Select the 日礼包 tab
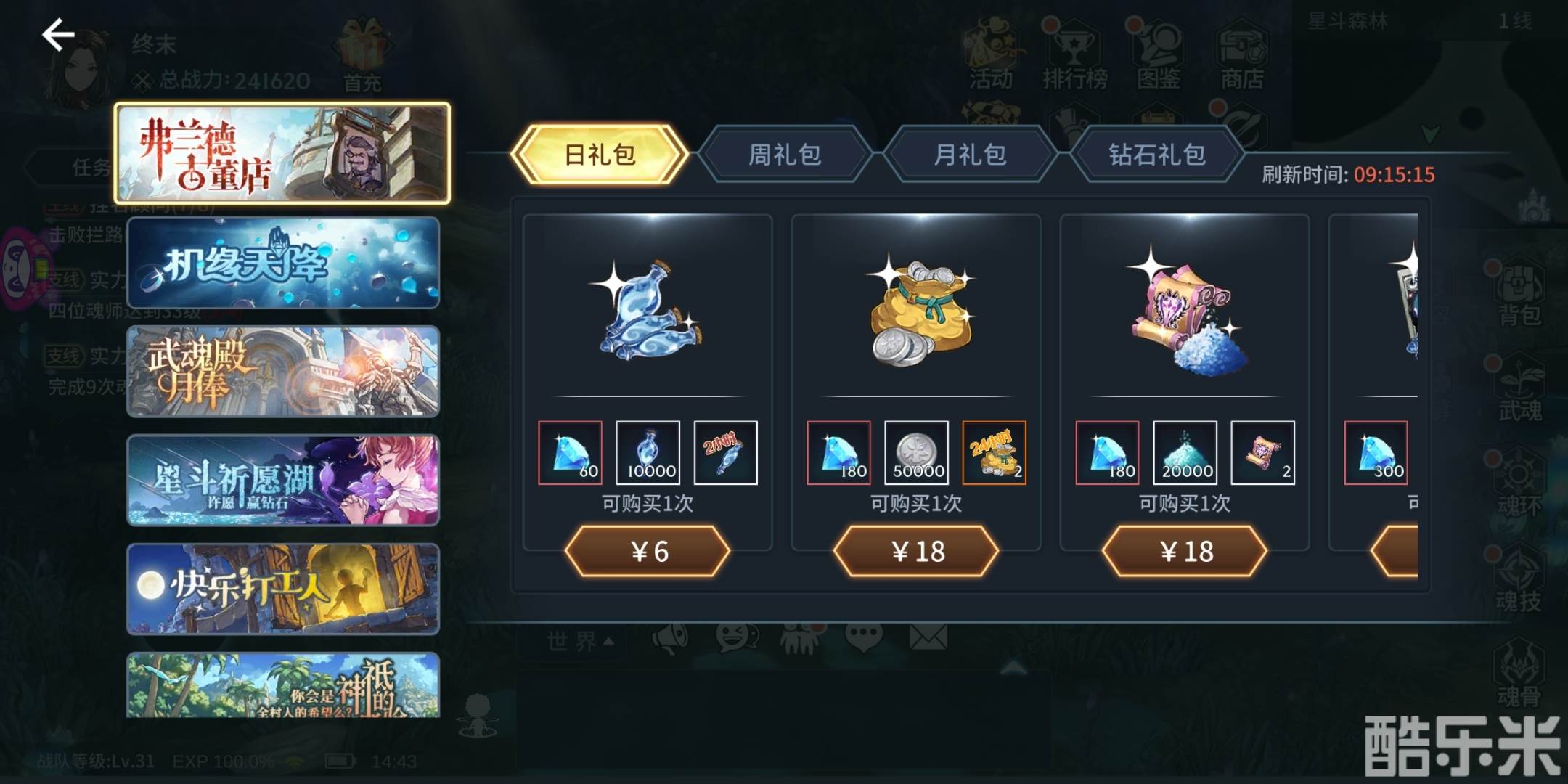 600,154
